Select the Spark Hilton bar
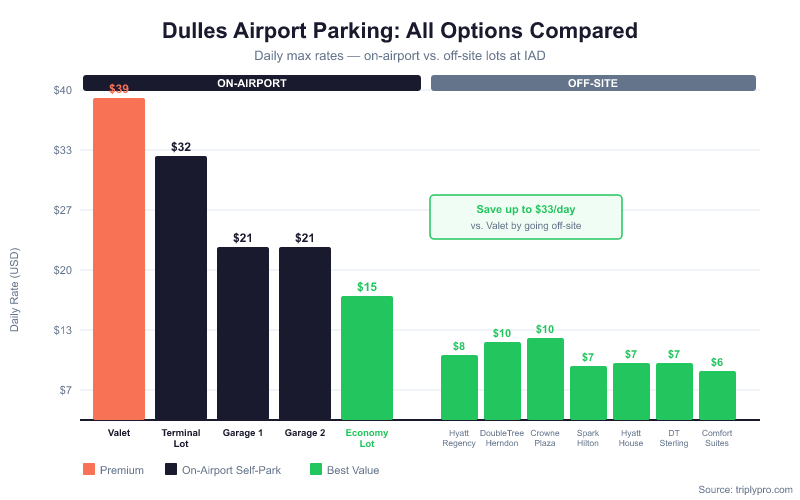The height and width of the screenshot is (500, 800). [588, 393]
